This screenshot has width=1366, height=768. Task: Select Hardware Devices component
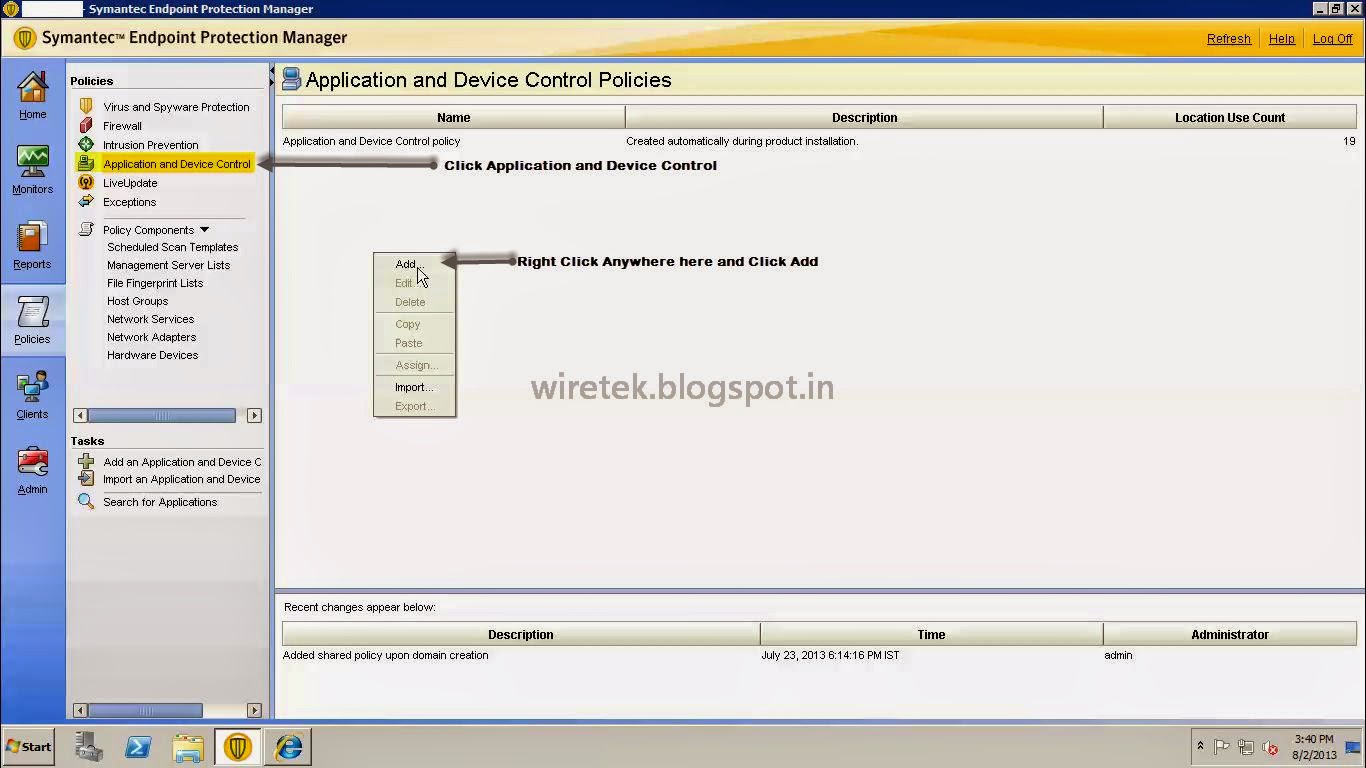point(152,355)
